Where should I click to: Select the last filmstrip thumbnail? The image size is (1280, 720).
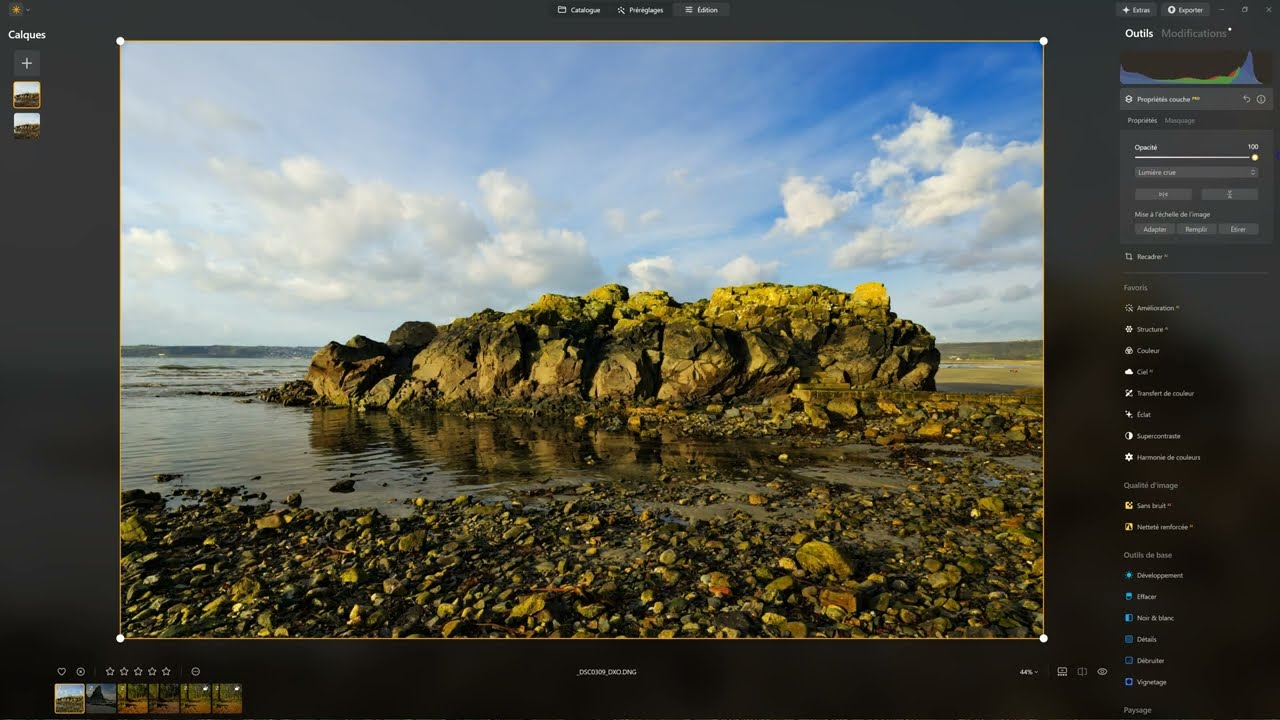[x=227, y=698]
